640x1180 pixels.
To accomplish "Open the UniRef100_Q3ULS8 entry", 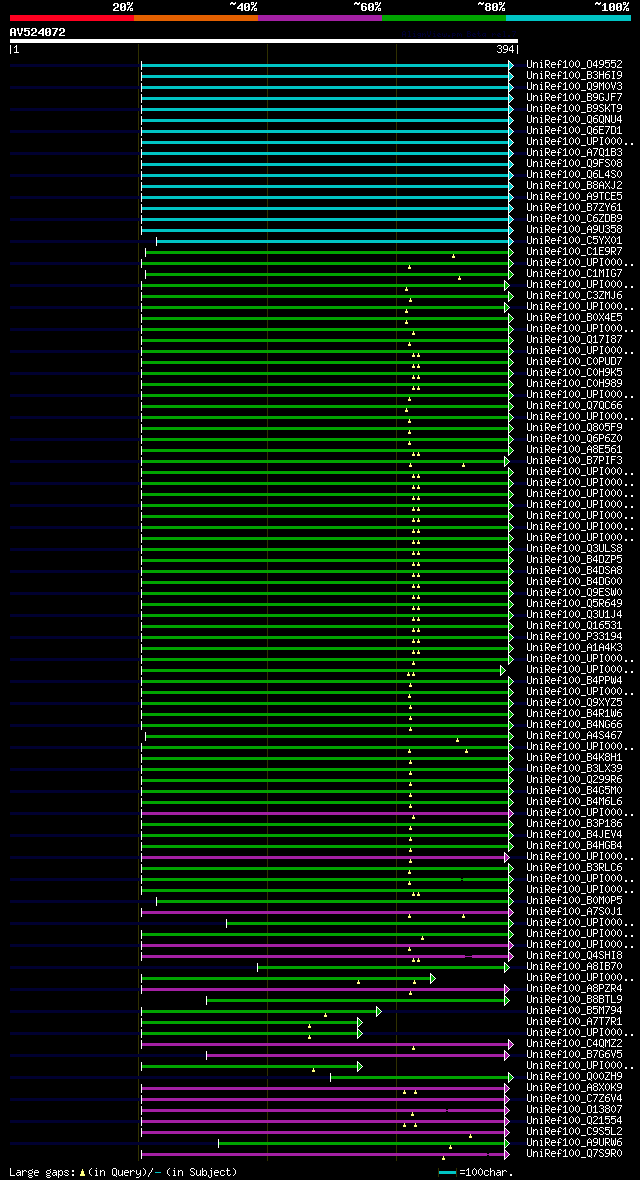I will click(x=574, y=549).
